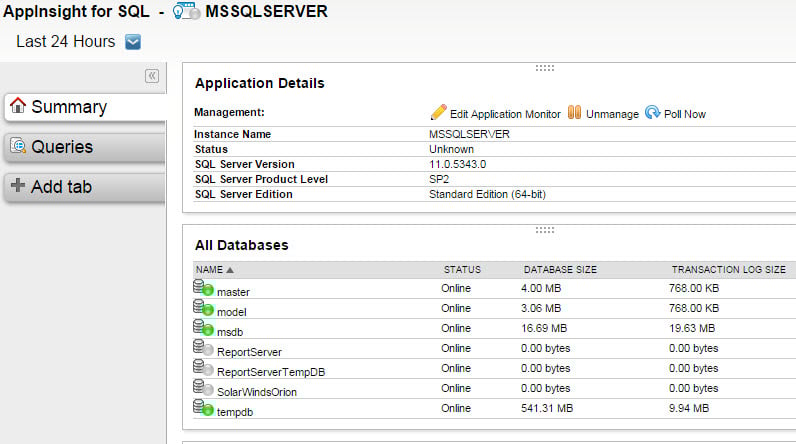
Task: Click the SP2 product level value
Action: point(439,179)
